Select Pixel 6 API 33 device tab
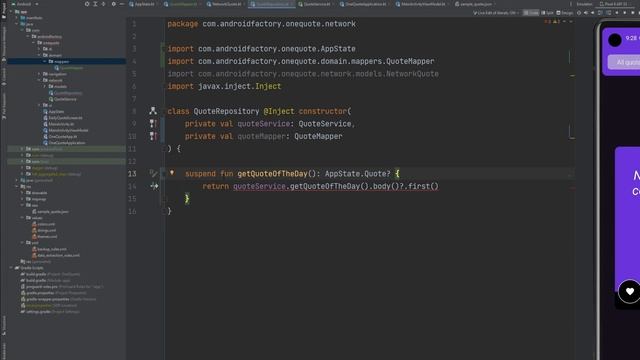This screenshot has width=640, height=360. click(616, 4)
